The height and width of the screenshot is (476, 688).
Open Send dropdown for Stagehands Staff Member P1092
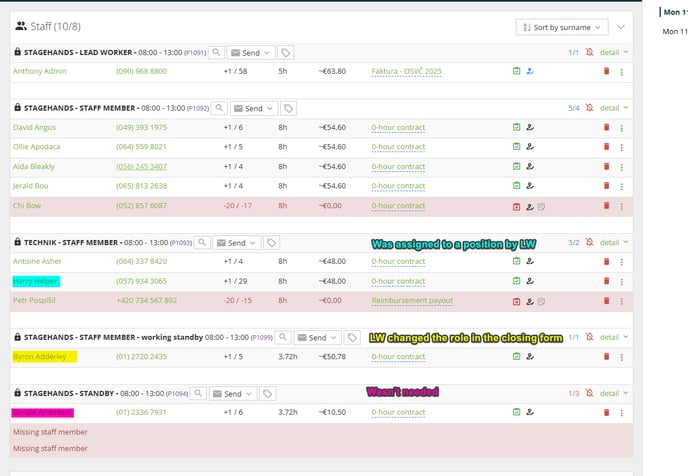click(254, 108)
